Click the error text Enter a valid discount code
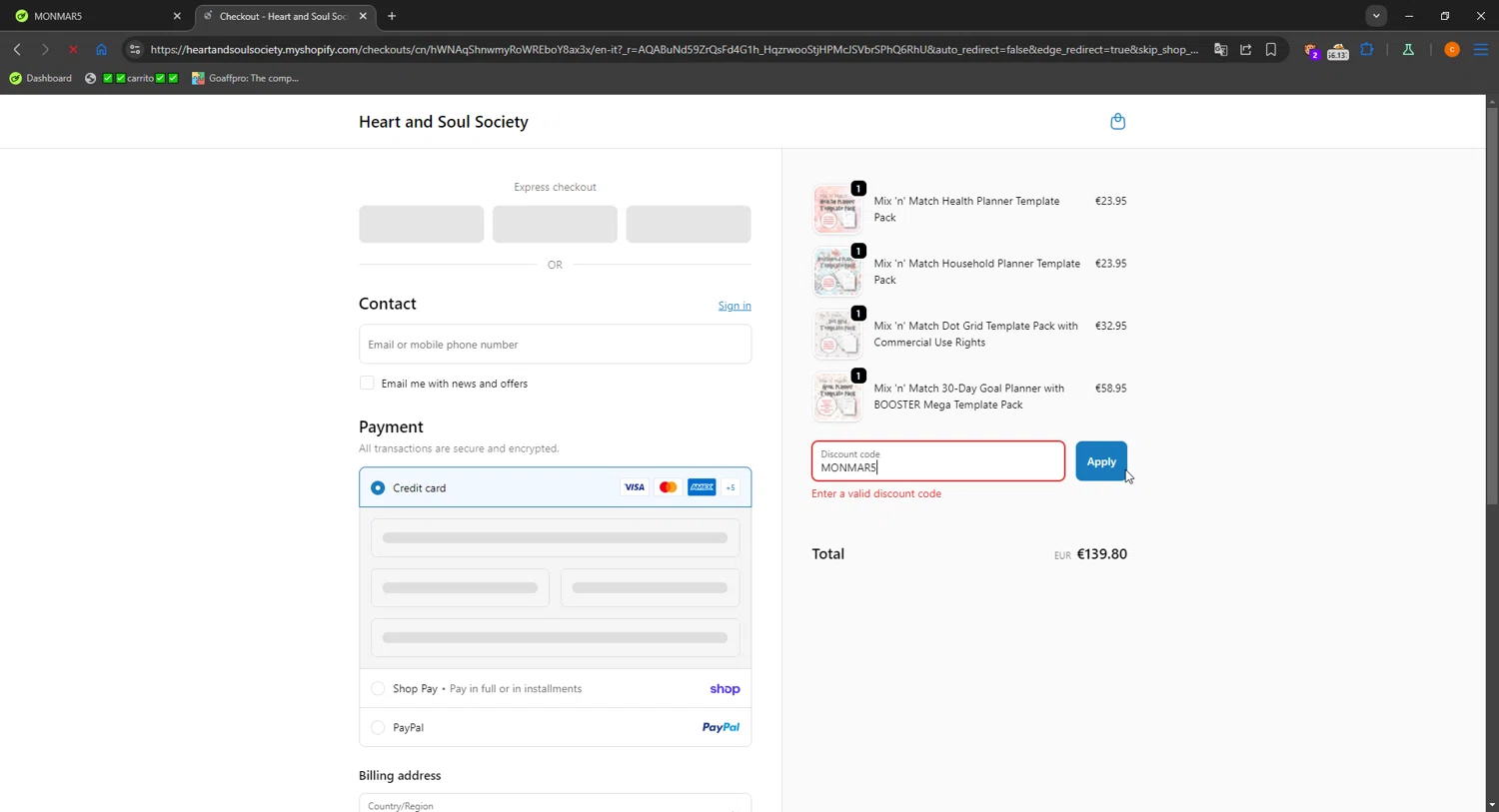Viewport: 1499px width, 812px height. coord(876,493)
